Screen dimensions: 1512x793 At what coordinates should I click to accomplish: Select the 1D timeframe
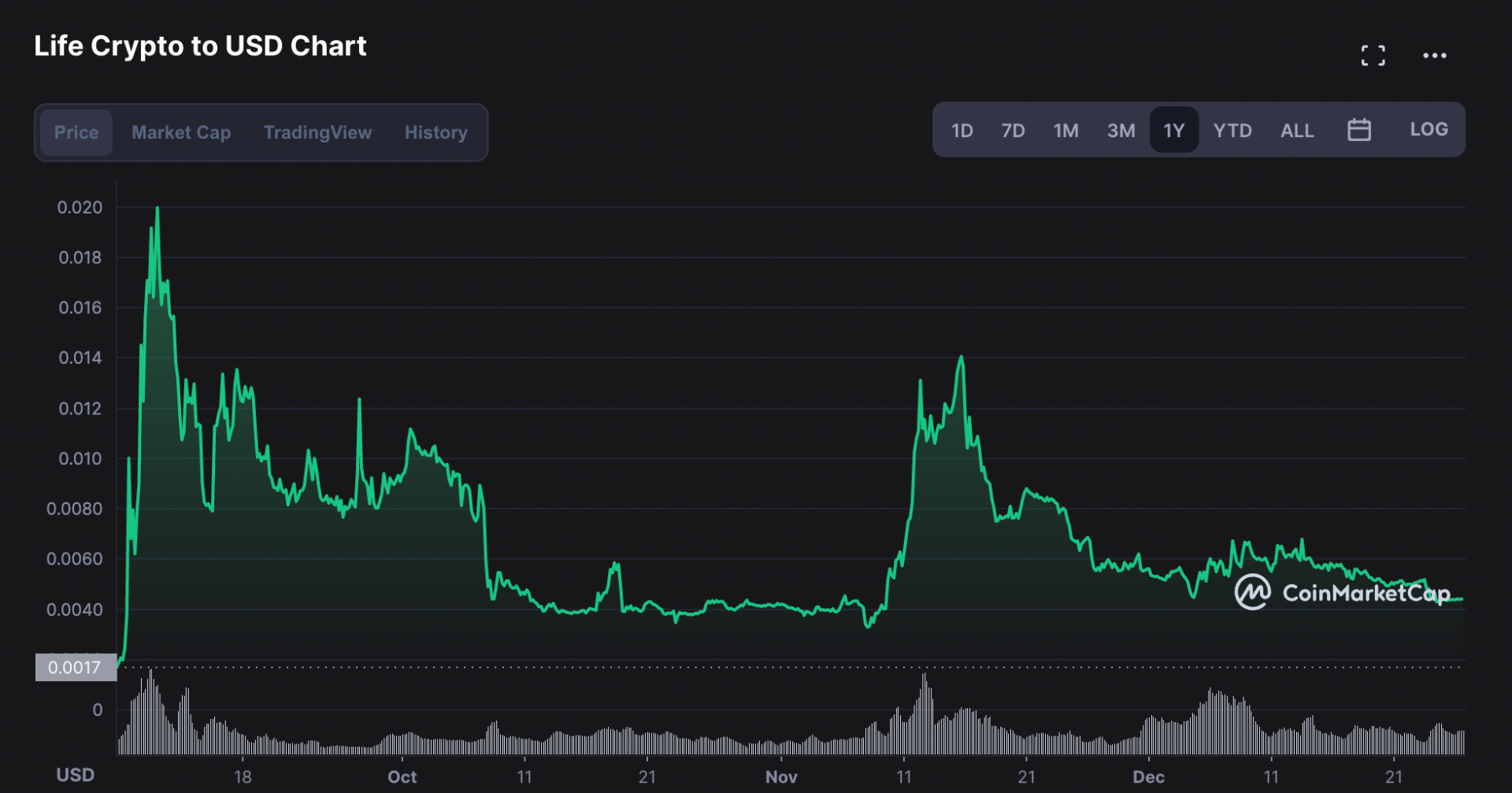coord(962,130)
